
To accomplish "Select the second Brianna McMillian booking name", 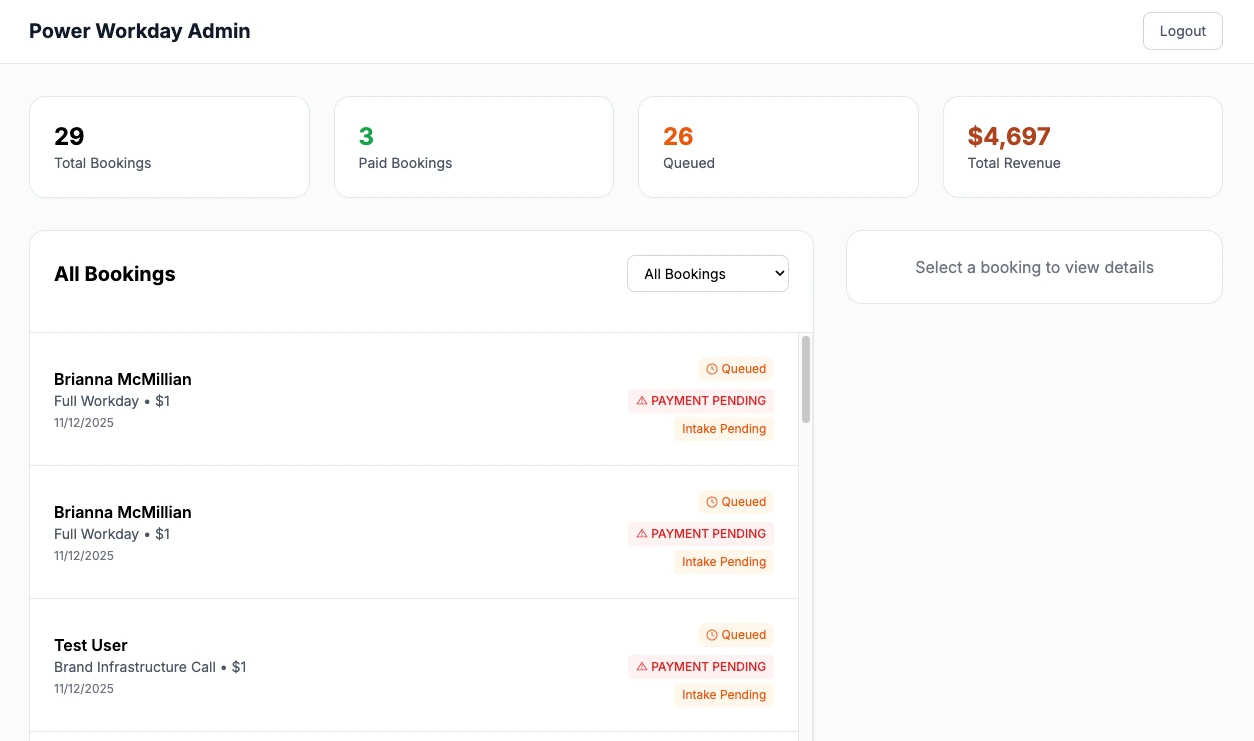I will 123,512.
